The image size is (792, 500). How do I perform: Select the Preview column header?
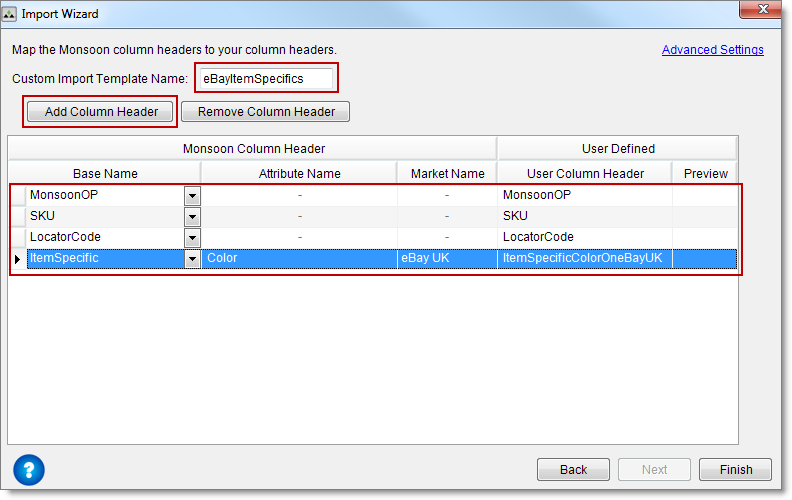pos(705,174)
